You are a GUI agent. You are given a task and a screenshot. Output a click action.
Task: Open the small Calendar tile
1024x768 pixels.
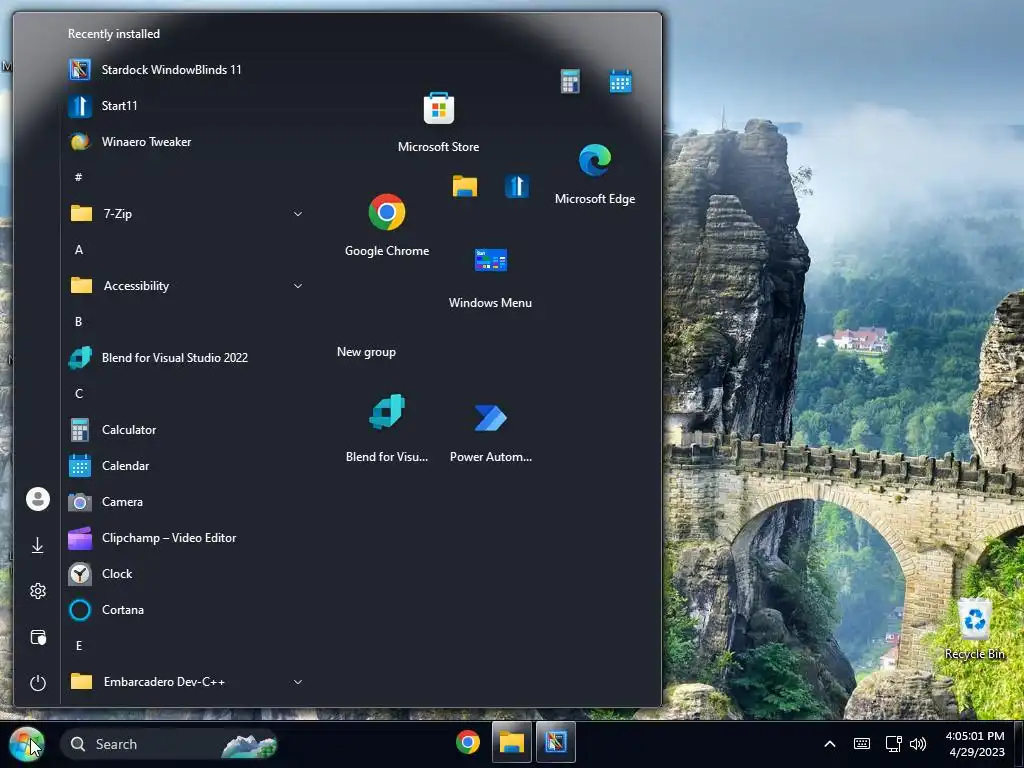pyautogui.click(x=620, y=82)
